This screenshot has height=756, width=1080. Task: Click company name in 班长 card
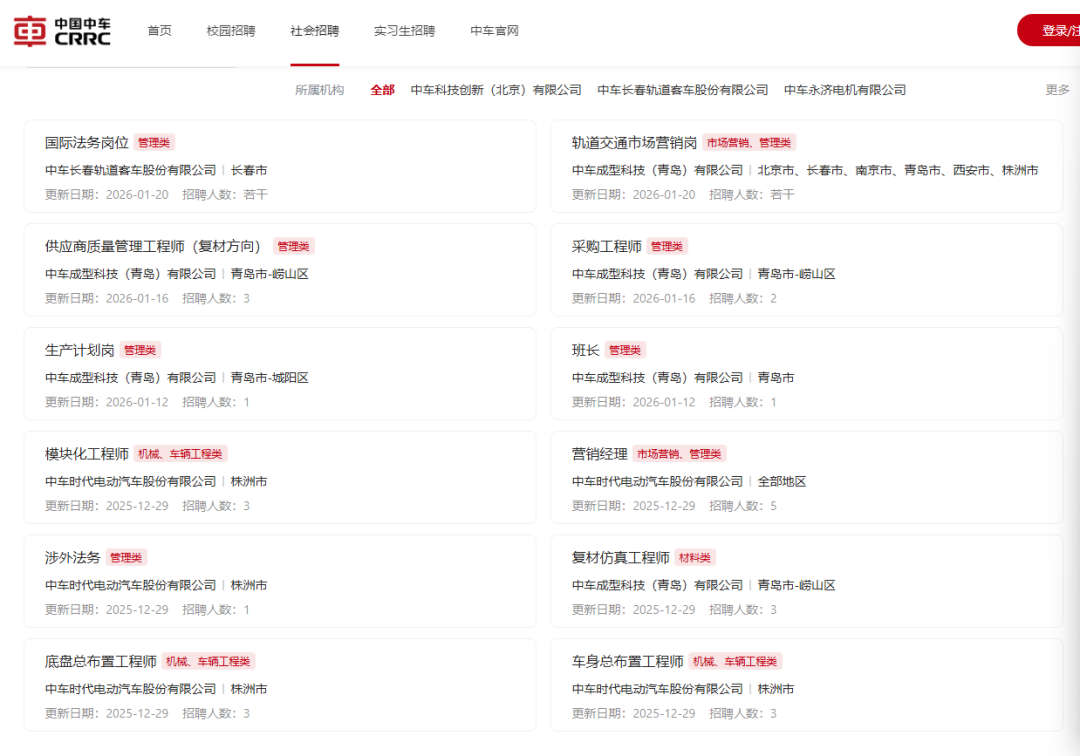click(657, 378)
